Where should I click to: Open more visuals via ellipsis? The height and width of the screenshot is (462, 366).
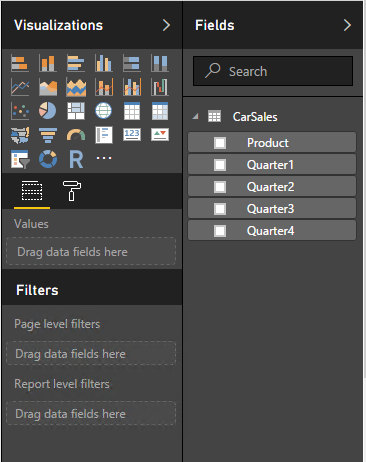[104, 158]
